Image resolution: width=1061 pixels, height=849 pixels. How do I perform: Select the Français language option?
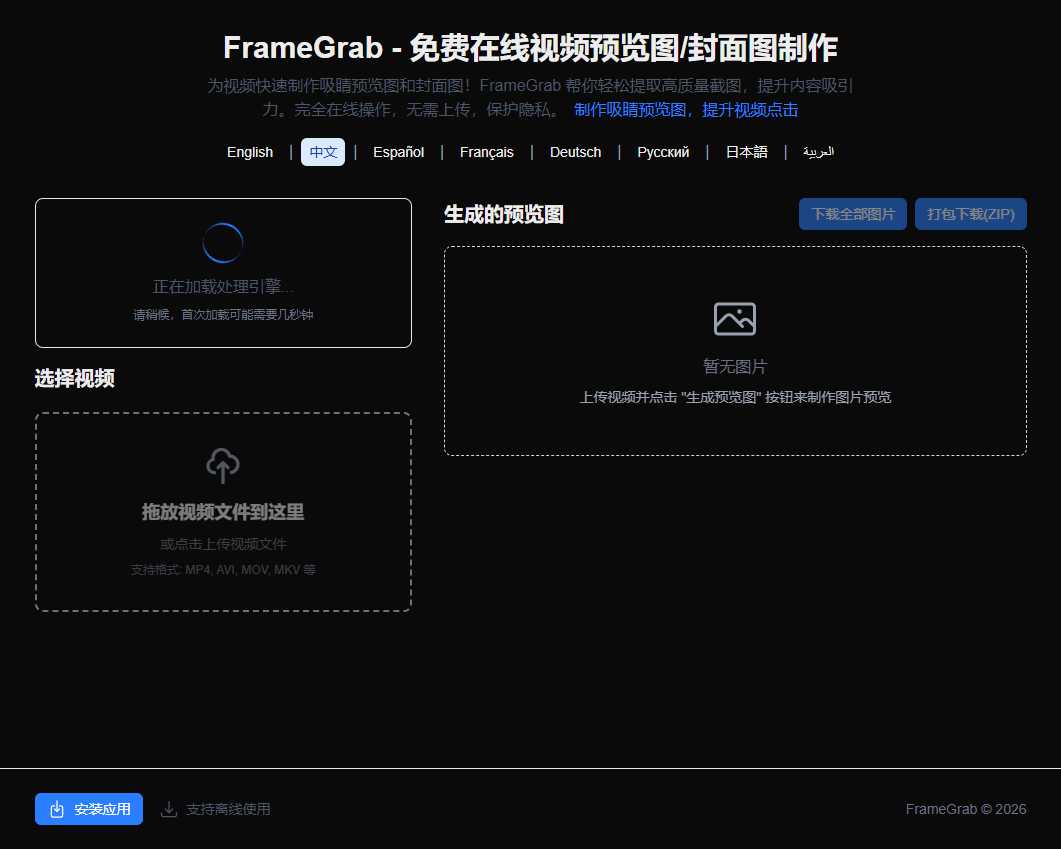click(486, 152)
